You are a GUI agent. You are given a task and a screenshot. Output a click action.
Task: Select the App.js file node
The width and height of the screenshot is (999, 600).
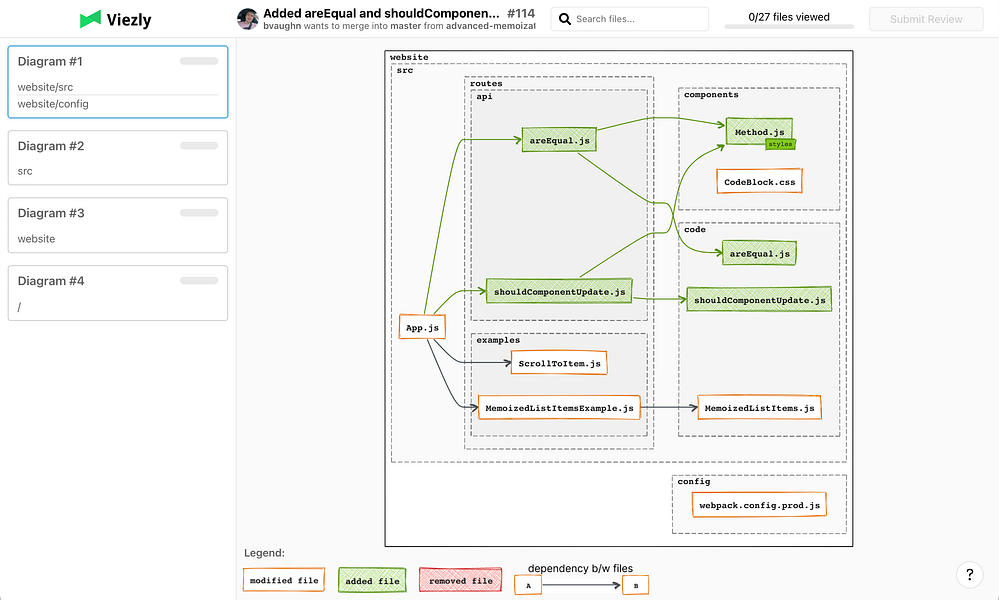coord(422,327)
